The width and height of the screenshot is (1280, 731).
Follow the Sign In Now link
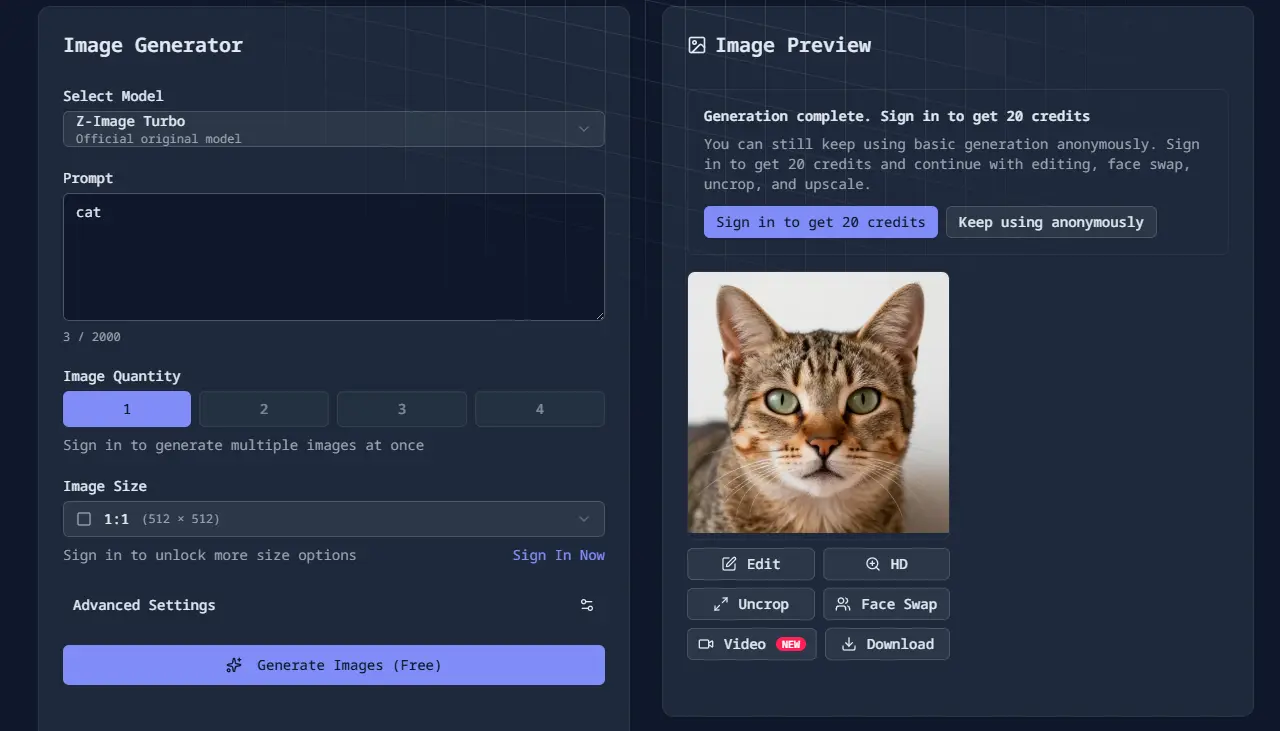click(x=559, y=555)
